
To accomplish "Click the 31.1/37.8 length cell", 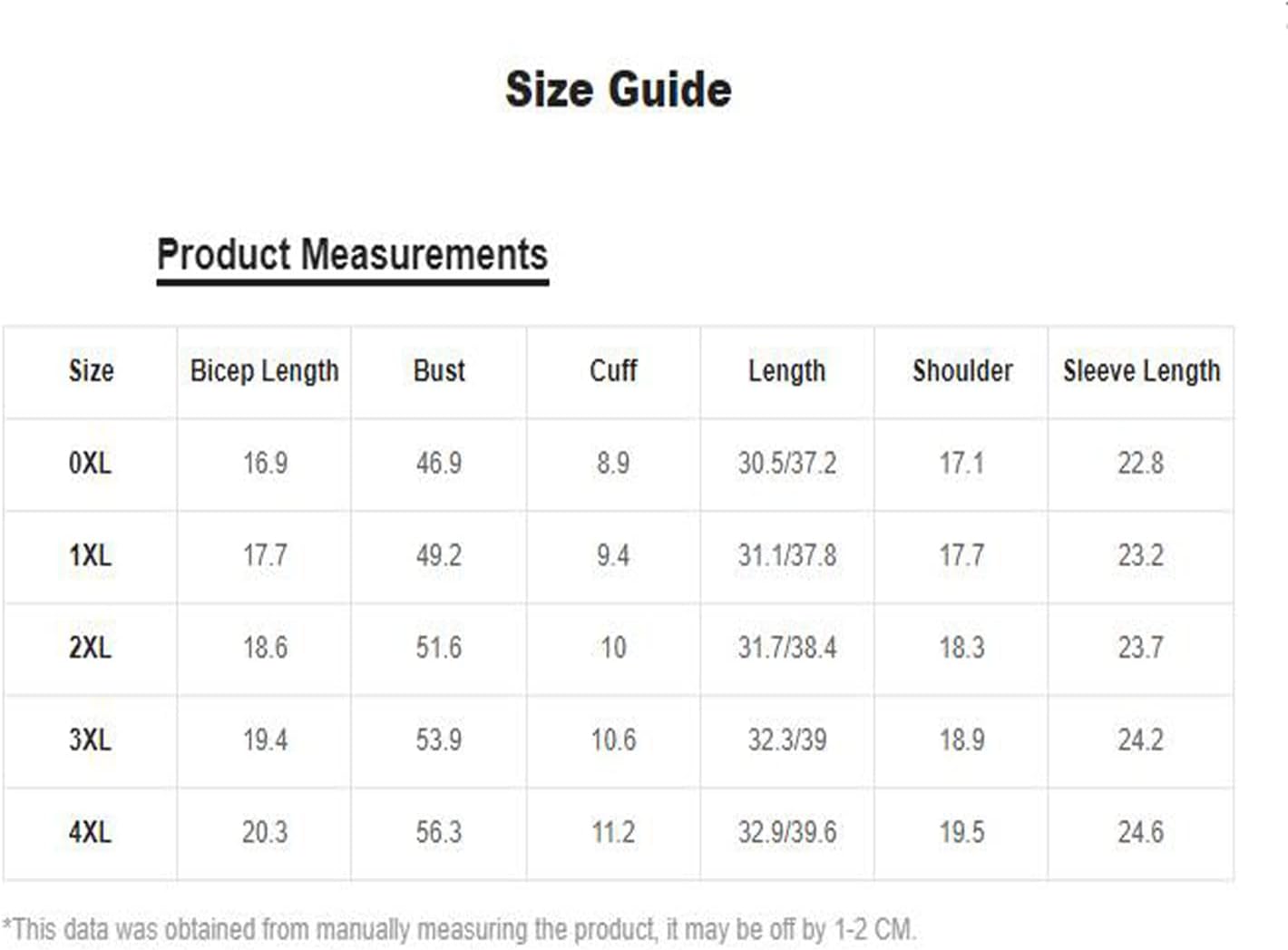I will (787, 555).
